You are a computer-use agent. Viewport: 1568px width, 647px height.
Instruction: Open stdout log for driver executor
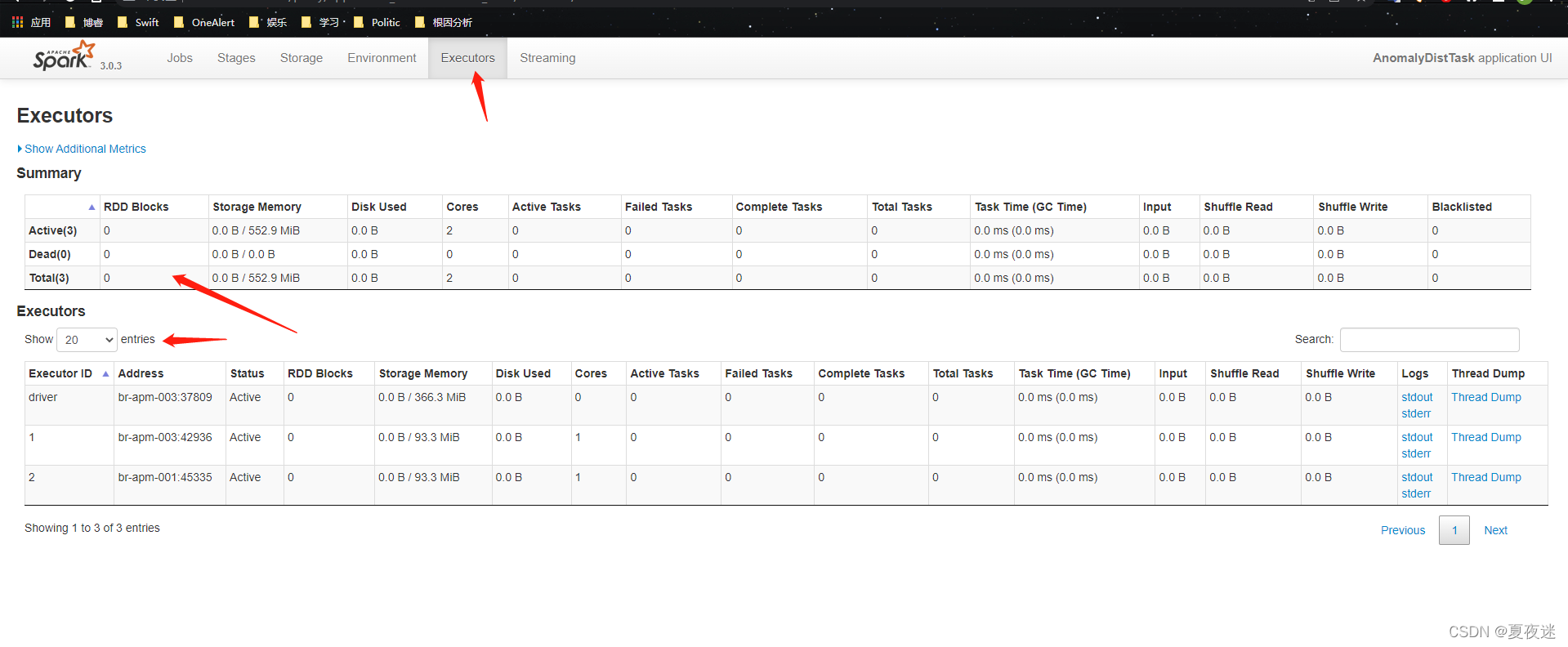click(1417, 397)
